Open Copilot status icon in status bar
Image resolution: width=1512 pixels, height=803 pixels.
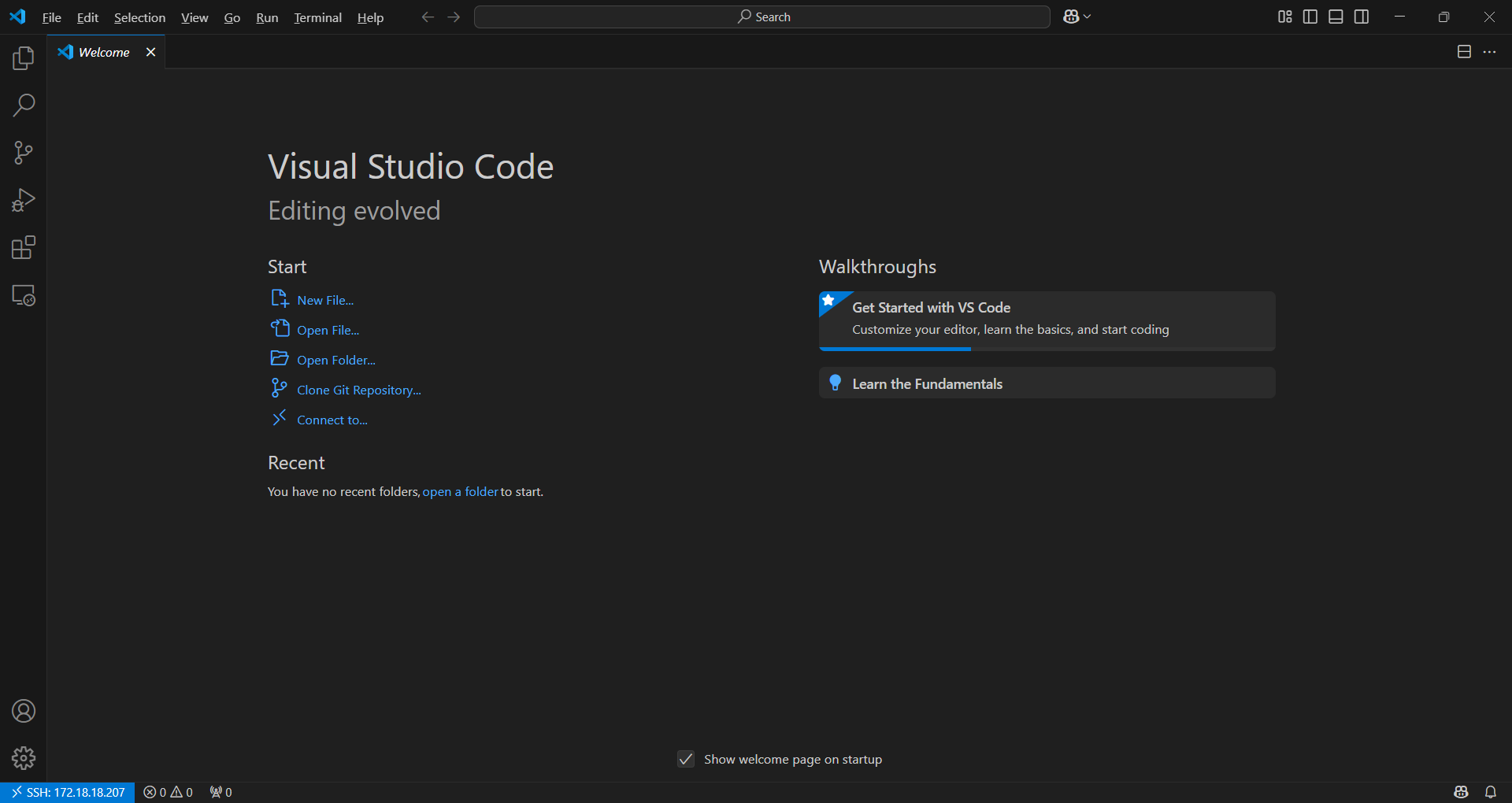[1461, 792]
